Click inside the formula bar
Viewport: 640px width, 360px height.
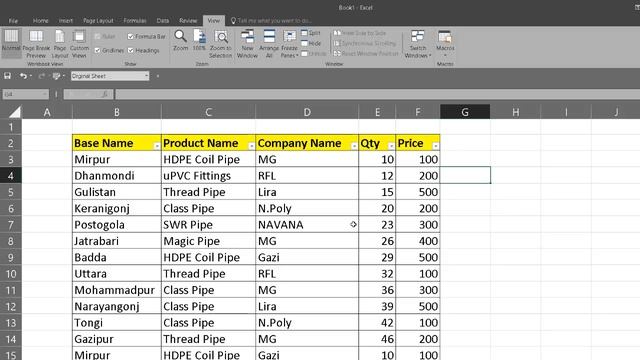pyautogui.click(x=377, y=94)
